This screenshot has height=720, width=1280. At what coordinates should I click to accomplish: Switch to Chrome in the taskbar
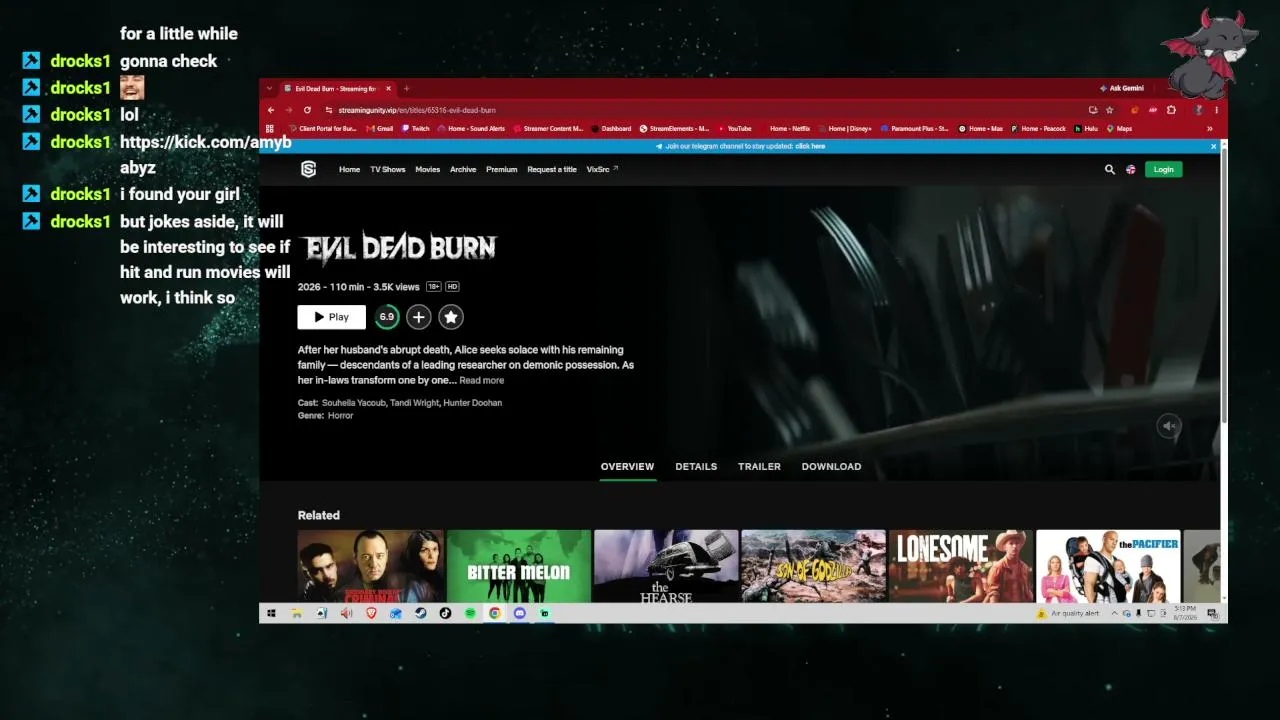pyautogui.click(x=495, y=613)
